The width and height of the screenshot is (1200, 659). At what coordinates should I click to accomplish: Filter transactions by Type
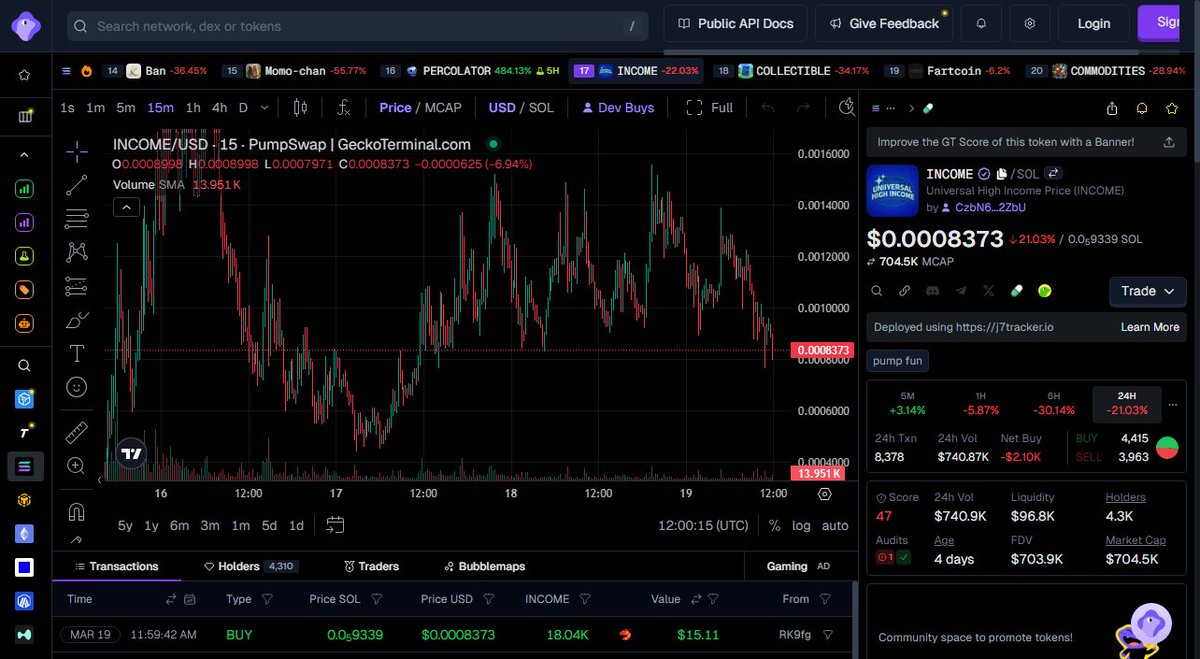click(267, 599)
